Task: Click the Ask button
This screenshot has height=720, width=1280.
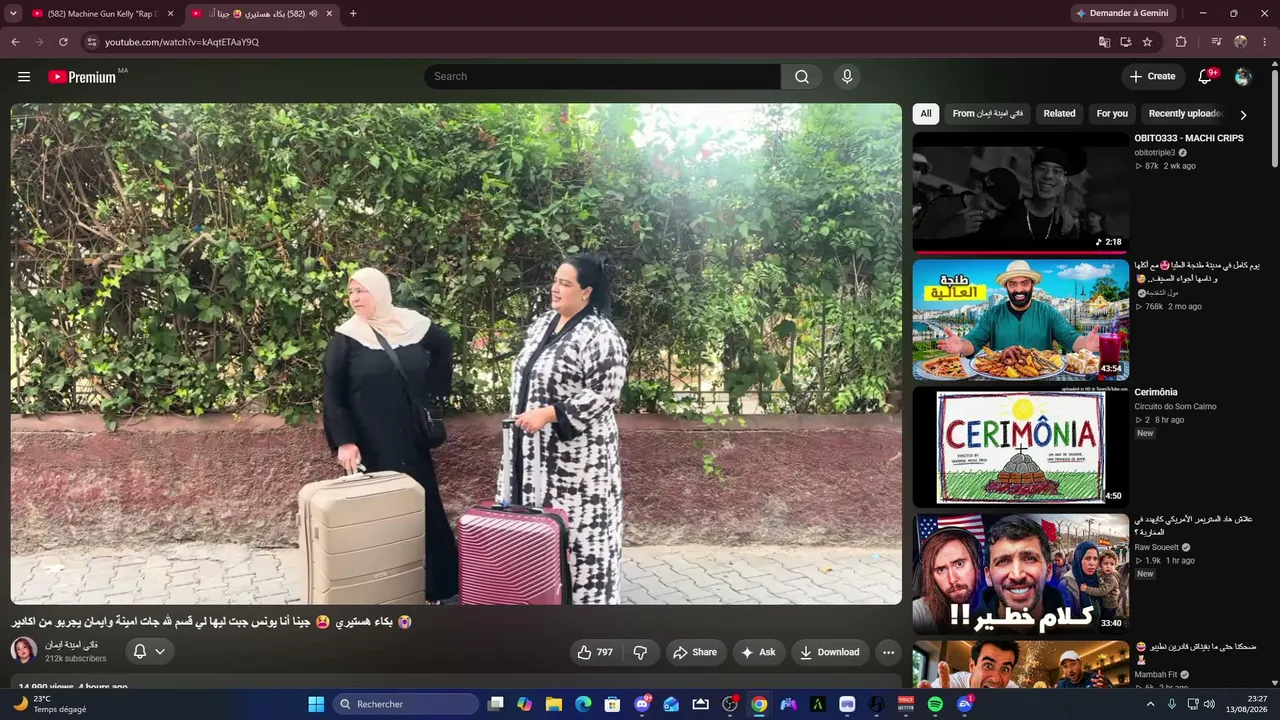Action: click(758, 652)
